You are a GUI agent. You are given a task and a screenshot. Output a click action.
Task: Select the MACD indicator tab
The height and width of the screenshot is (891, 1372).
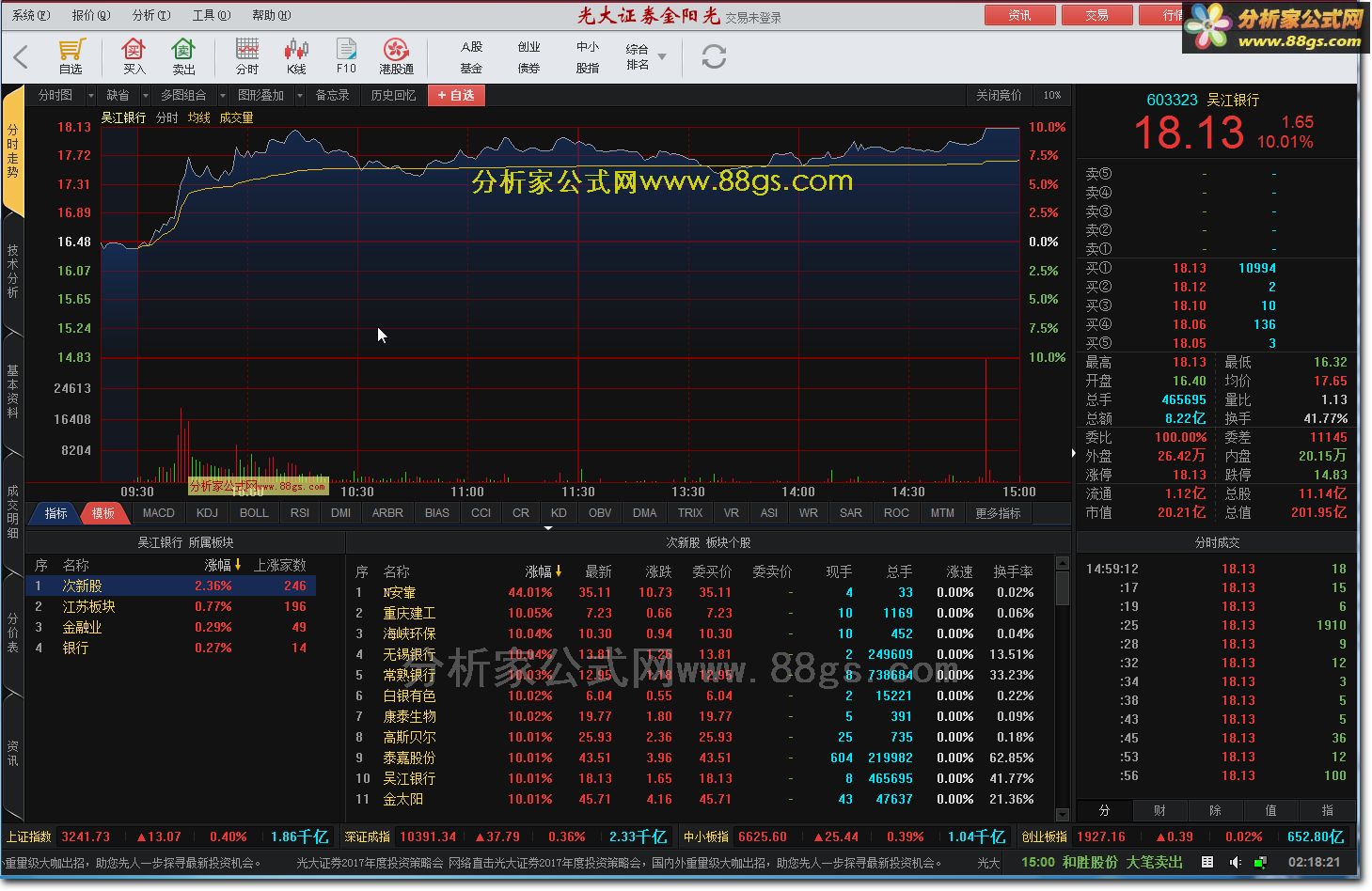[x=158, y=513]
